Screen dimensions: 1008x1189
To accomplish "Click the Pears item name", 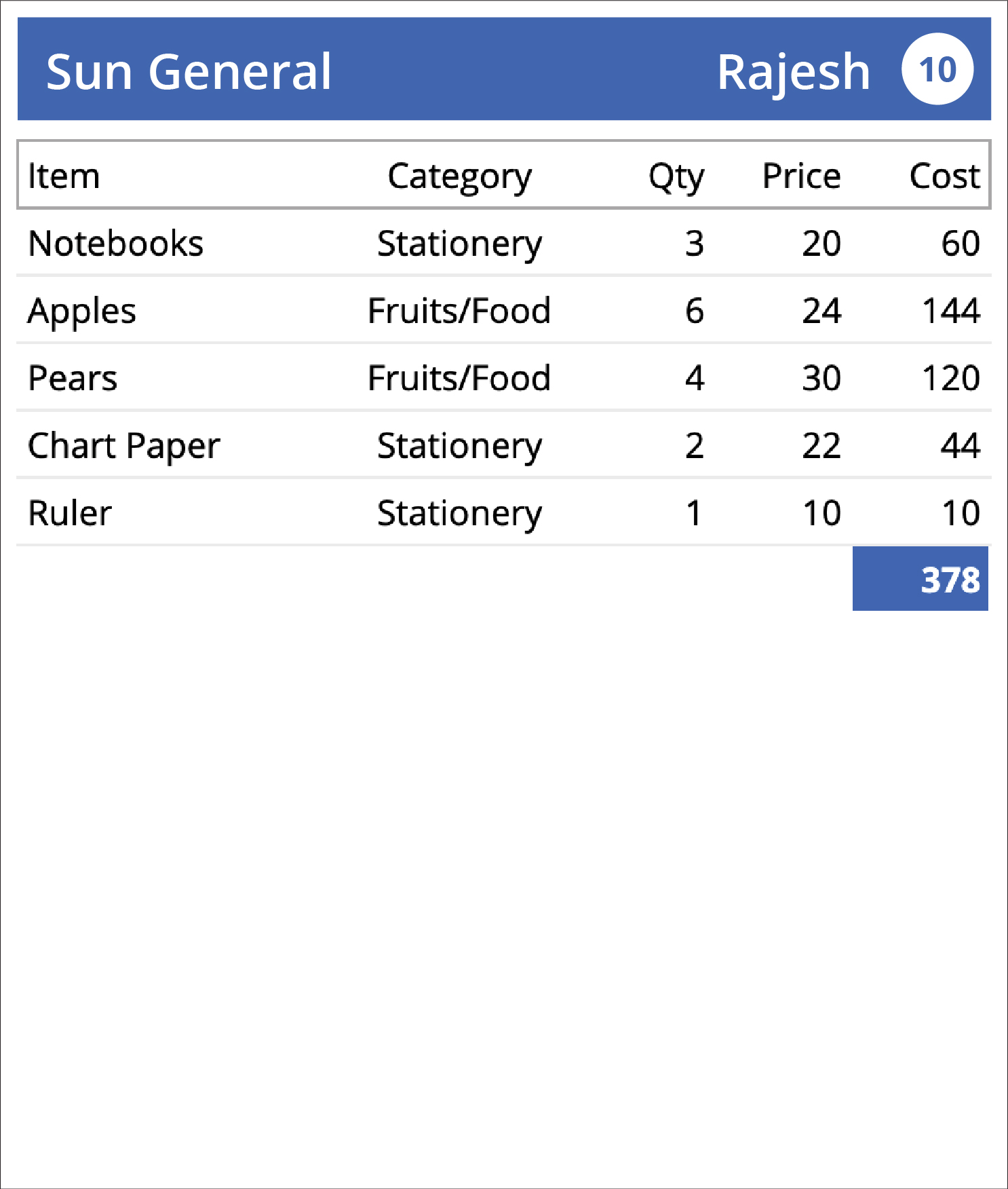I will tap(73, 378).
